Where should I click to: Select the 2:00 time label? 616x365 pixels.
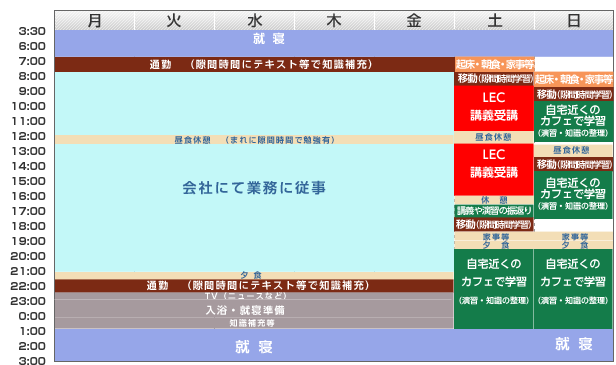pos(32,346)
